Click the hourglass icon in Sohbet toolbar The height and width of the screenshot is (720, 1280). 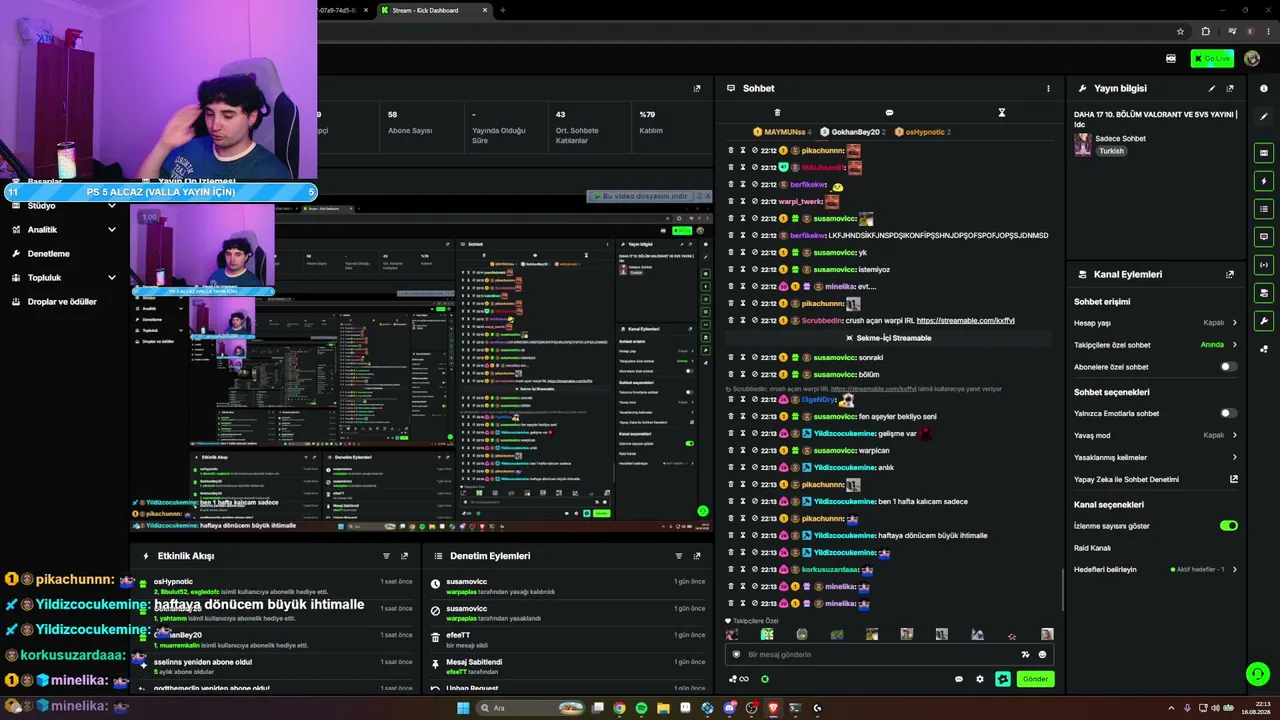(1001, 112)
